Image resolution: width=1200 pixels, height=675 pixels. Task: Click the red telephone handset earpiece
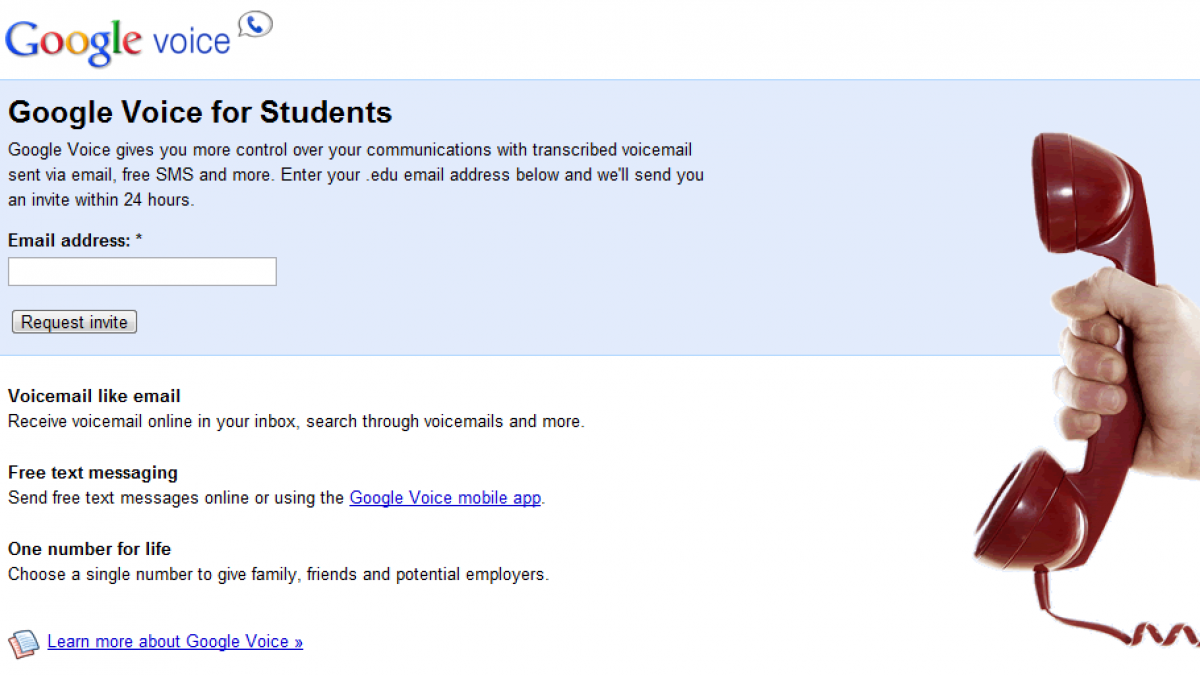pyautogui.click(x=1087, y=192)
